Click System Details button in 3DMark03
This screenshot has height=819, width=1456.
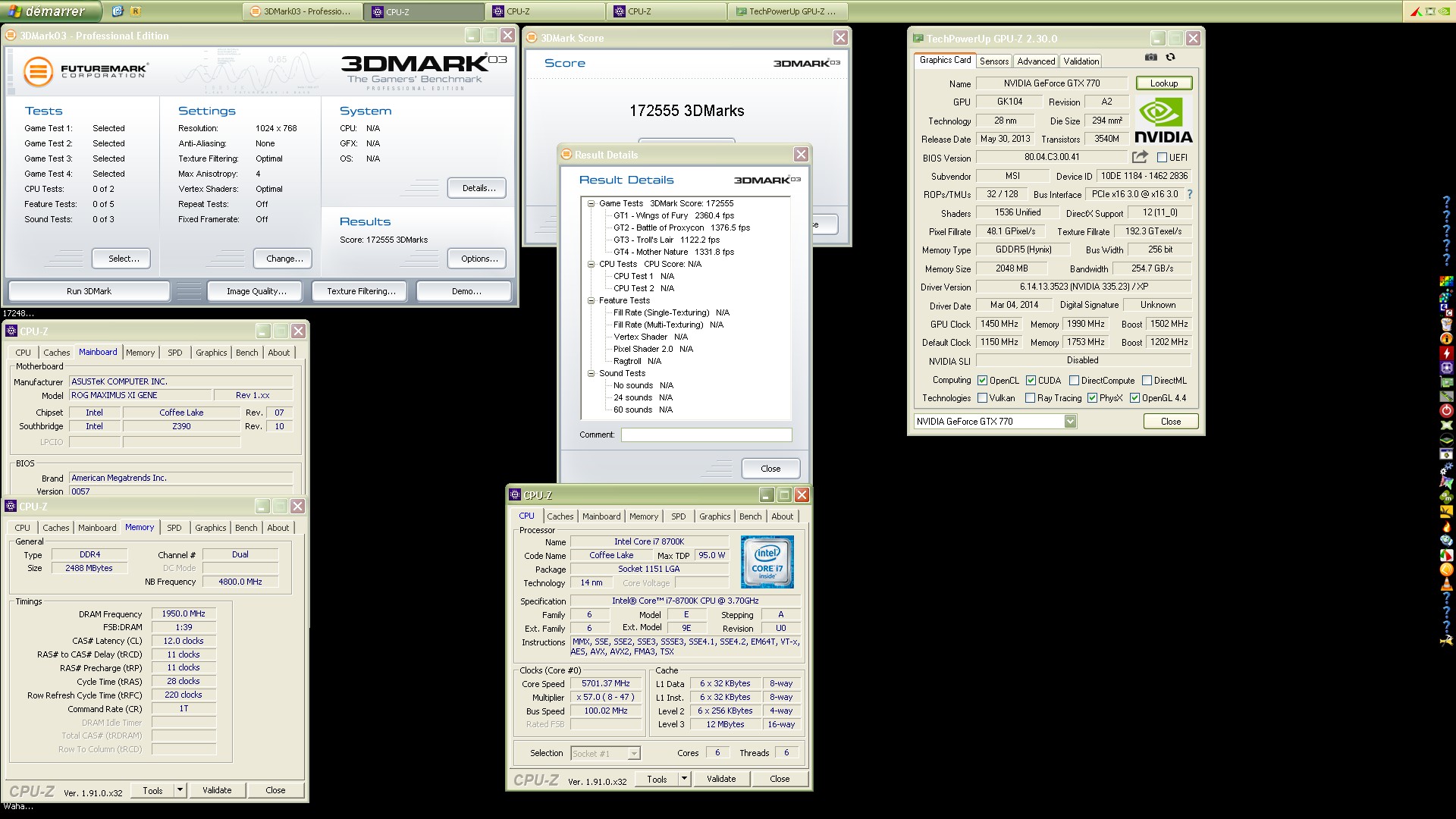click(x=477, y=188)
